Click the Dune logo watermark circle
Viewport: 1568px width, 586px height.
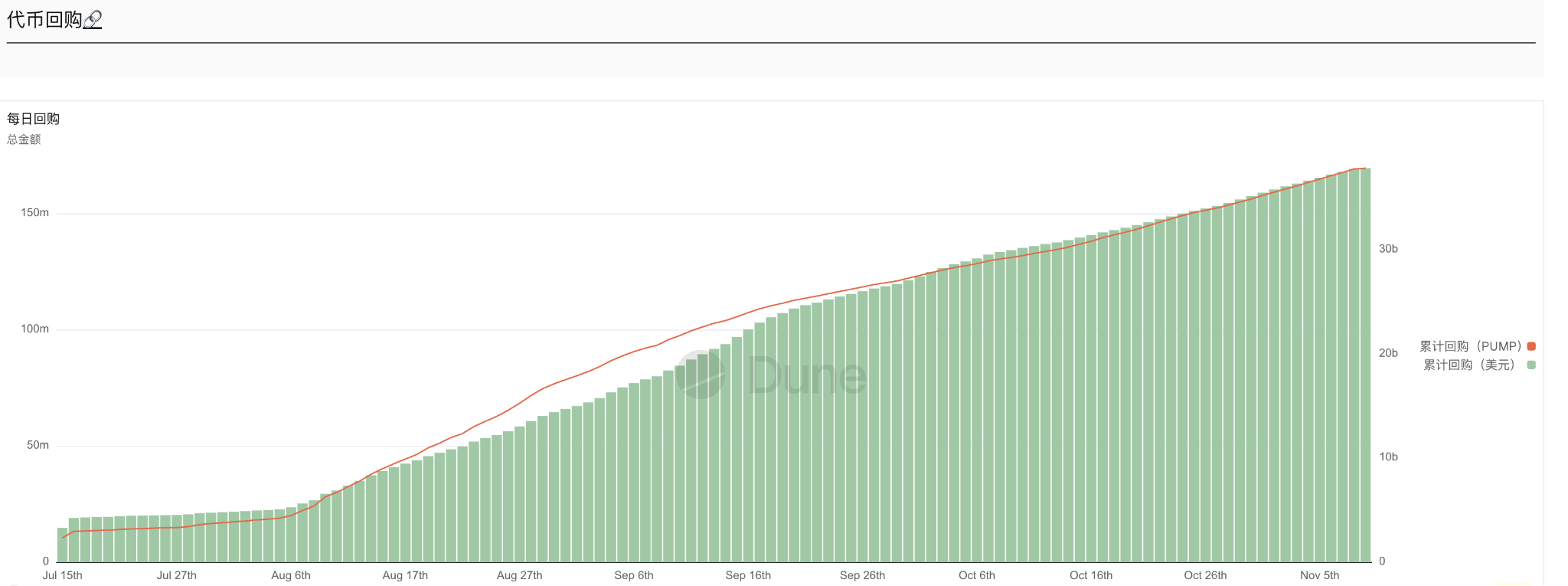click(x=700, y=375)
